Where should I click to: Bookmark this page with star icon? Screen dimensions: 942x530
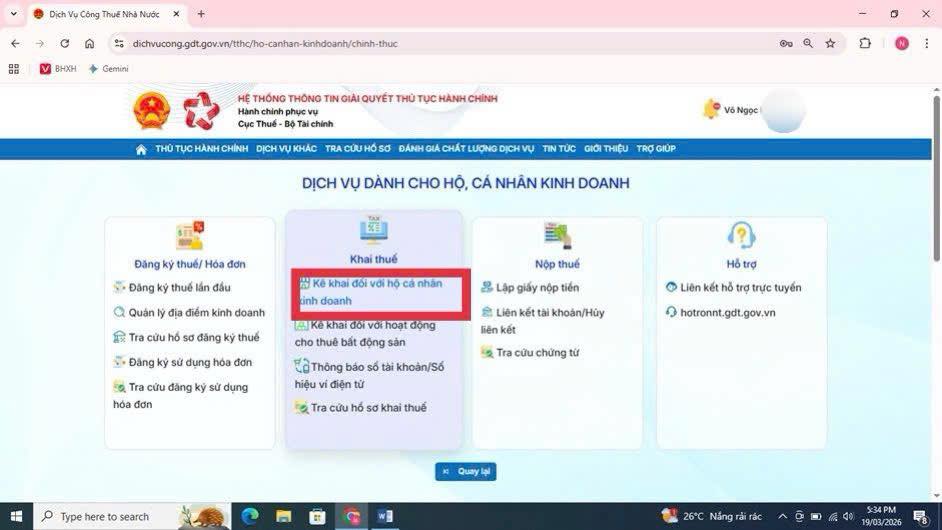(x=830, y=43)
